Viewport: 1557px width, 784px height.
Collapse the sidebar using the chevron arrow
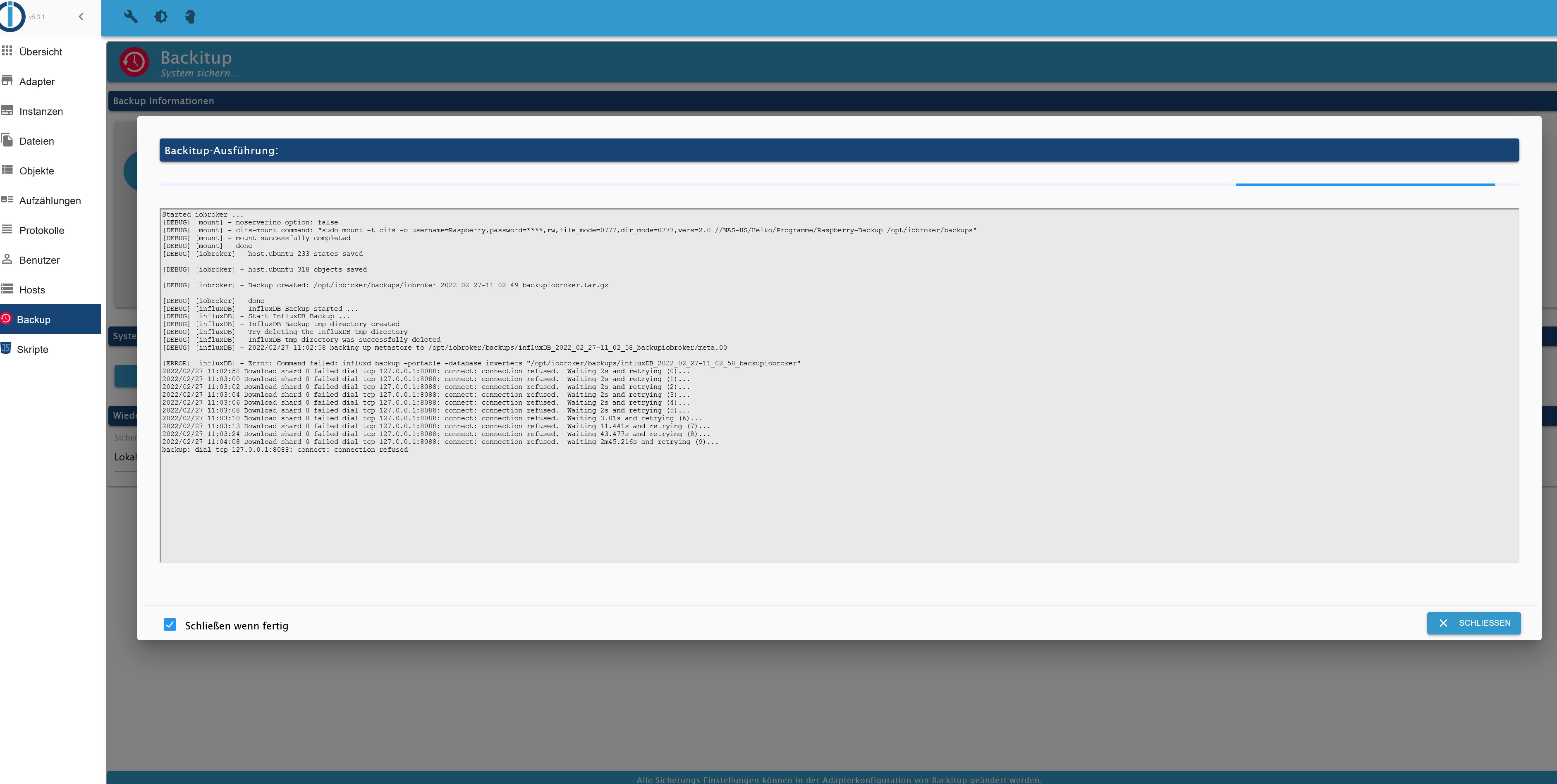point(81,16)
